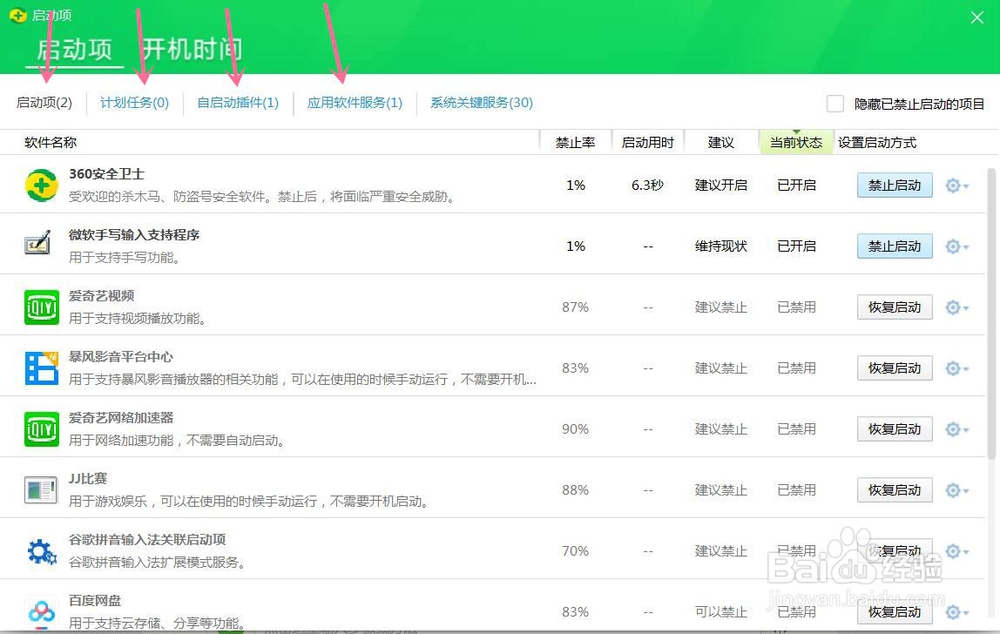Click the 90% 禁止率 value
1000x634 pixels.
pos(575,429)
